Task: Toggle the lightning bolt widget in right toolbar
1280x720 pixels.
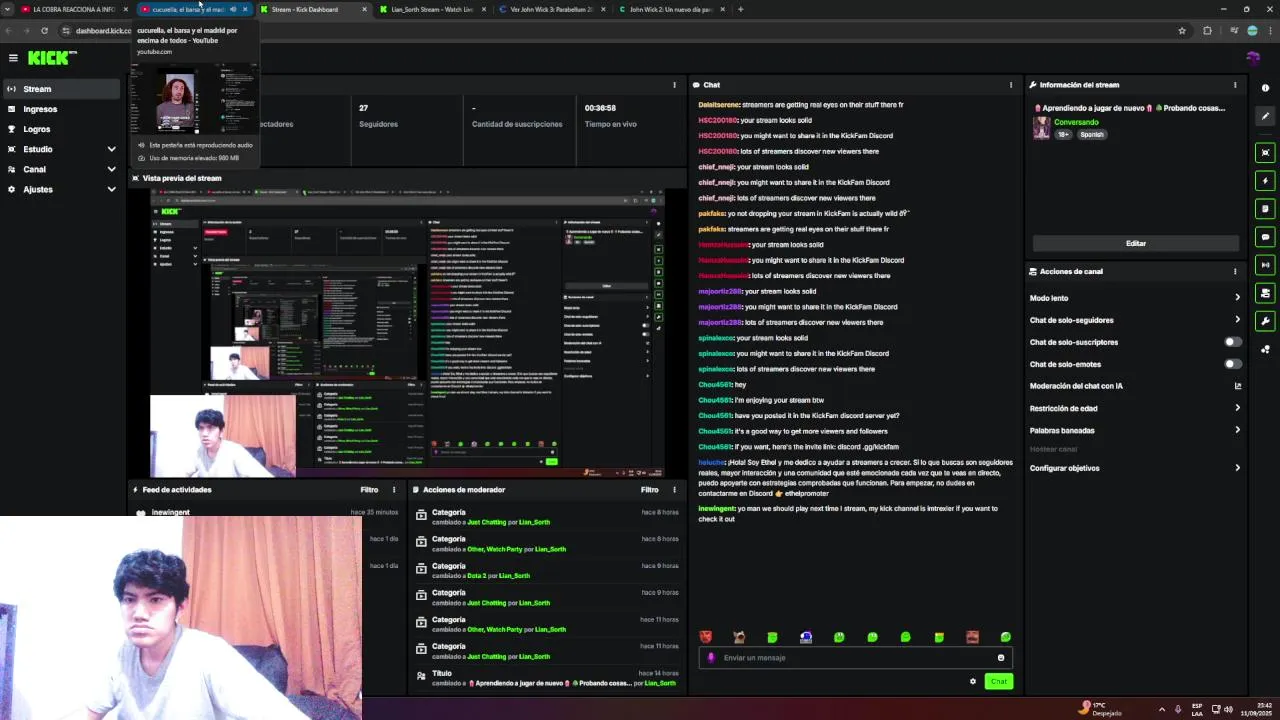Action: tap(1265, 181)
